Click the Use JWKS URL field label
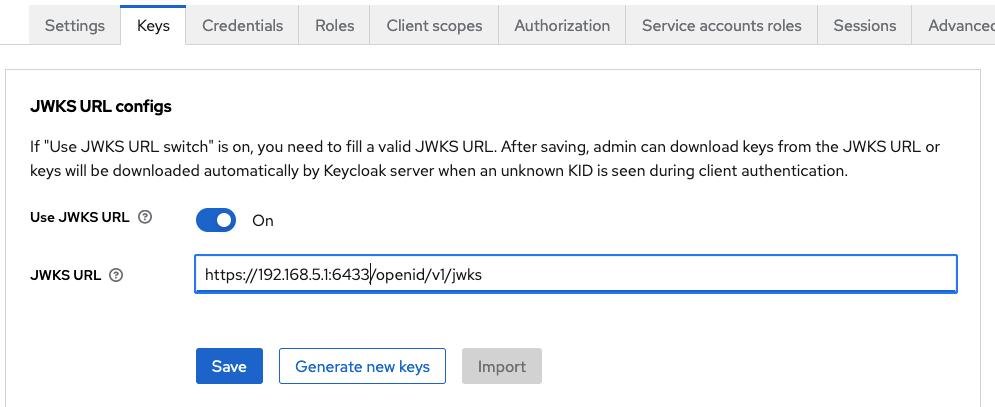The image size is (995, 407). pyautogui.click(x=79, y=218)
